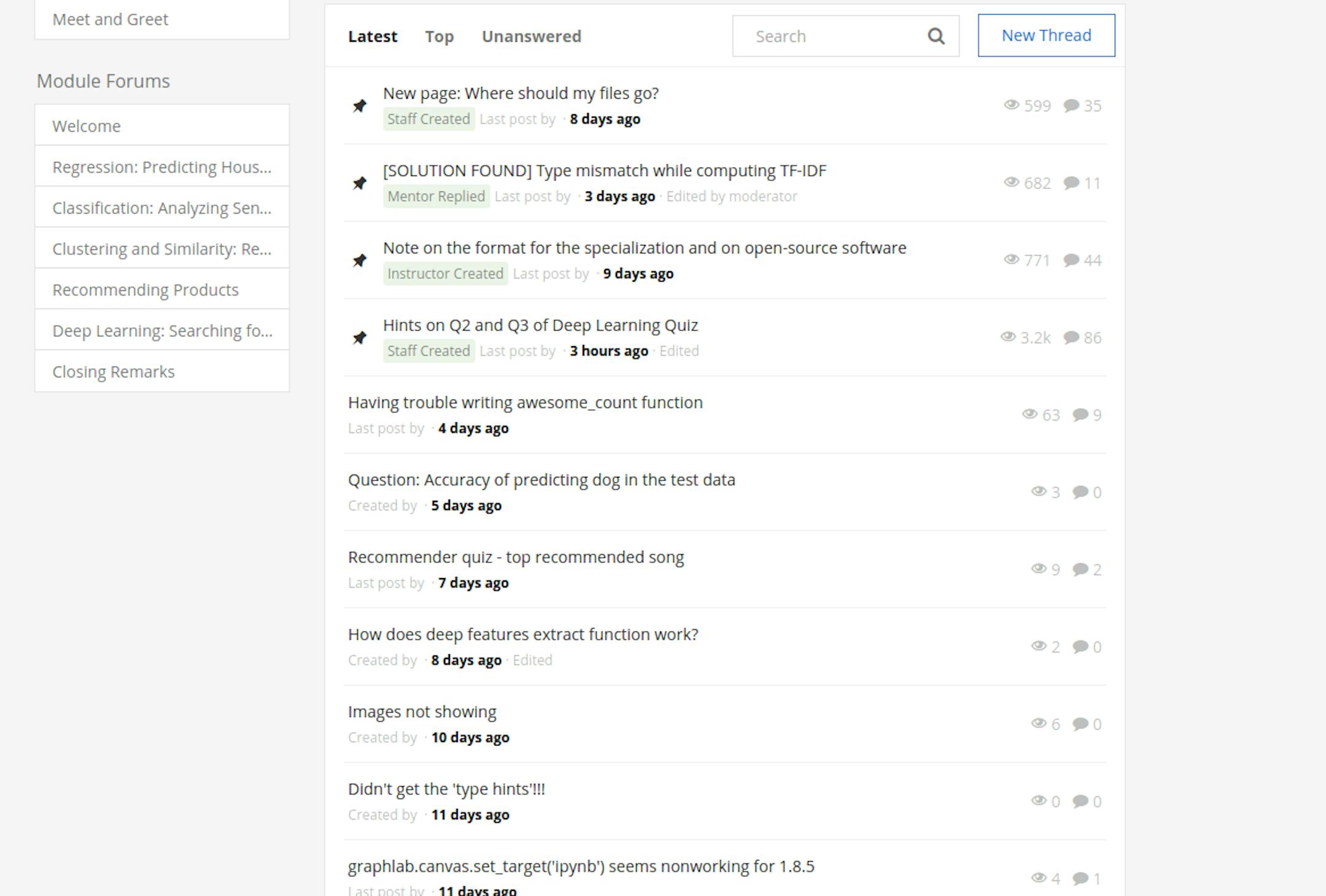
Task: Switch to the Unanswered tab
Action: [531, 37]
